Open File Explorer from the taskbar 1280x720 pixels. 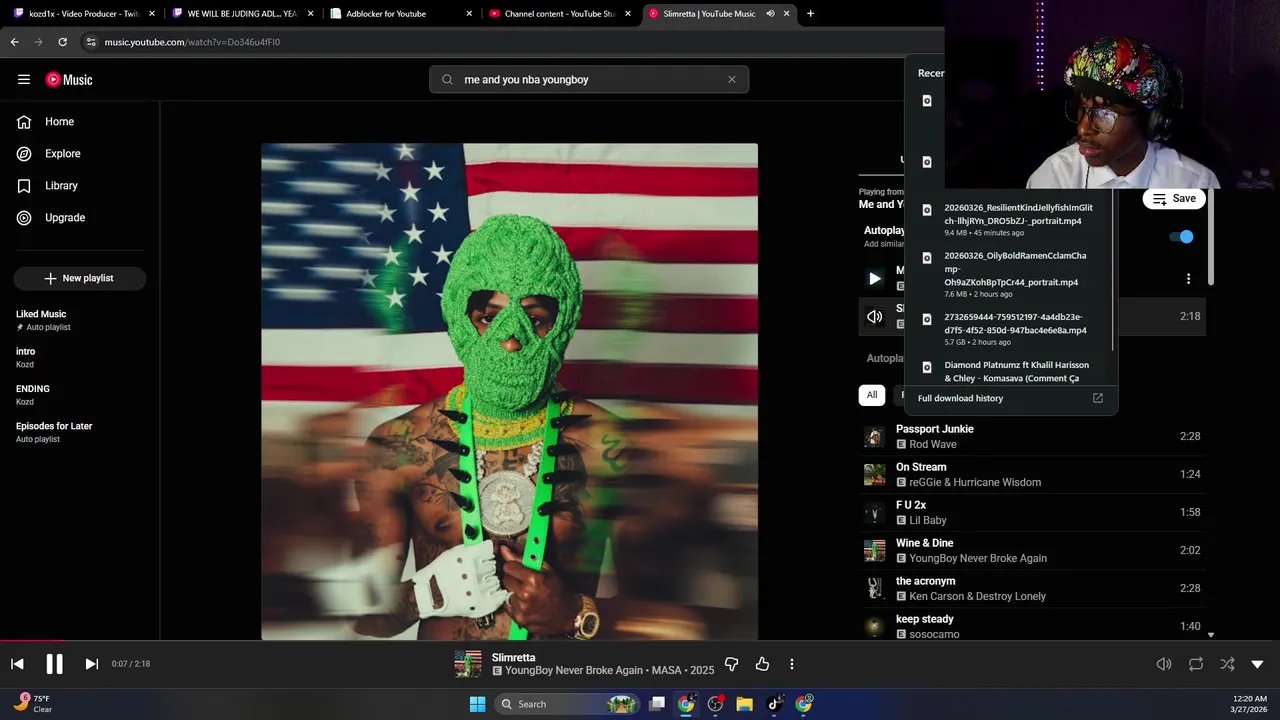pyautogui.click(x=744, y=704)
